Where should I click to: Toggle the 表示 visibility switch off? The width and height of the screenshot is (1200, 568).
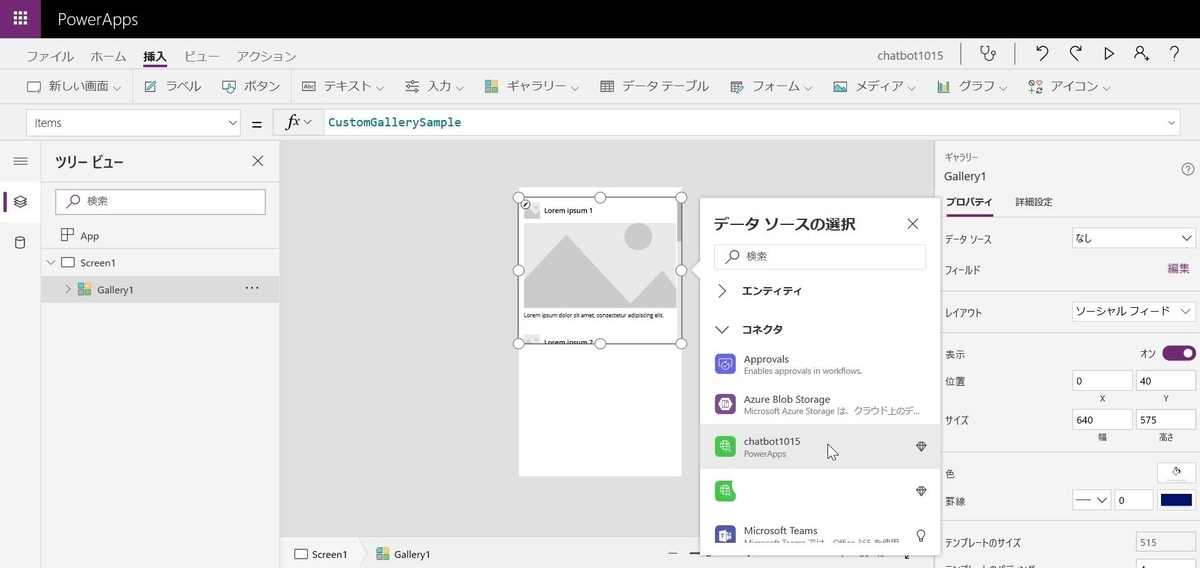click(1179, 353)
